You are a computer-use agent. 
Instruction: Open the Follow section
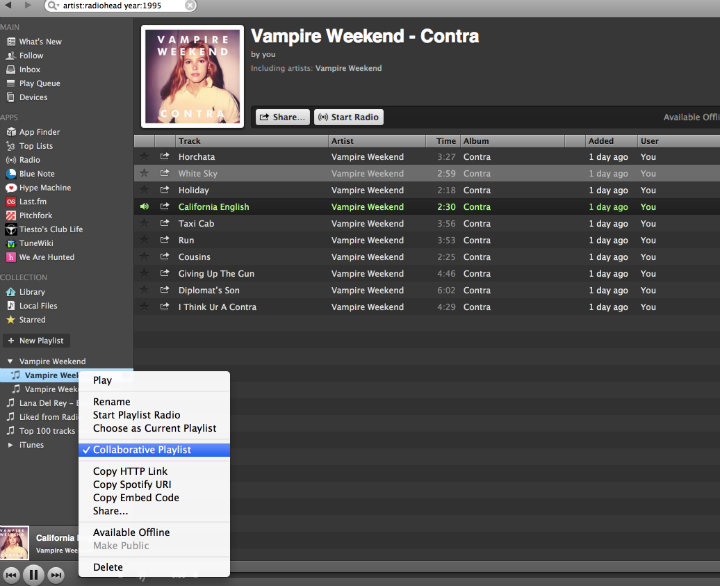pyautogui.click(x=25, y=56)
